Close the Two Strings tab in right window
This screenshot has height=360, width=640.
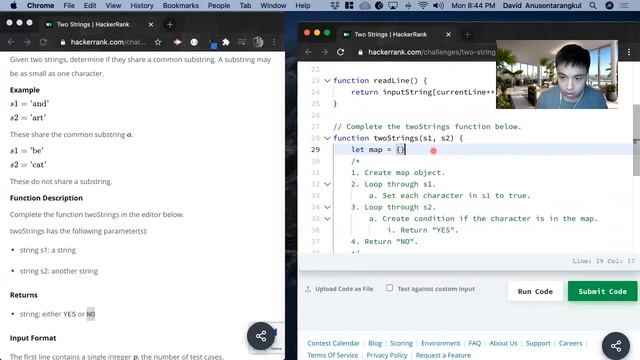[x=448, y=35]
